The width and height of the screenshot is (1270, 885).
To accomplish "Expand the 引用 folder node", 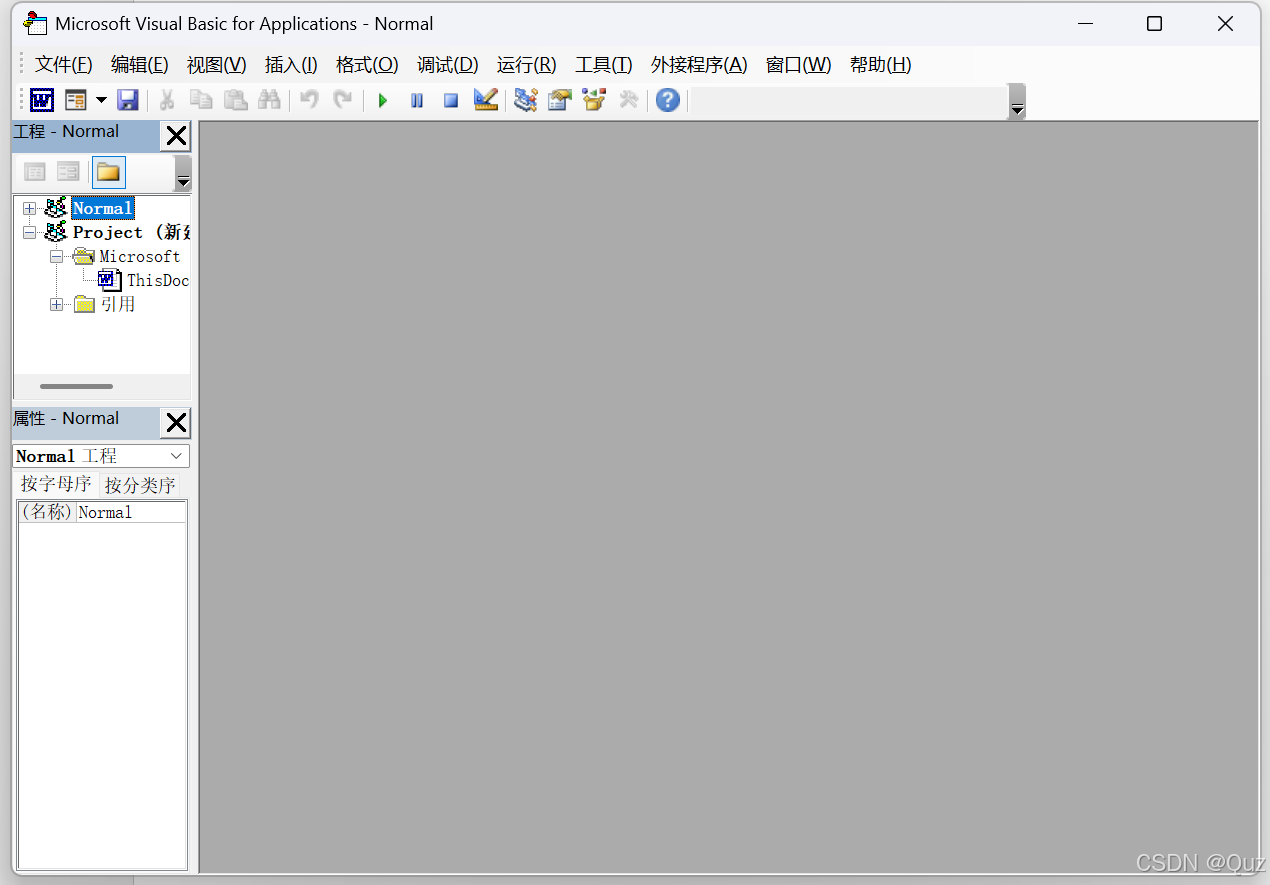I will [x=56, y=304].
